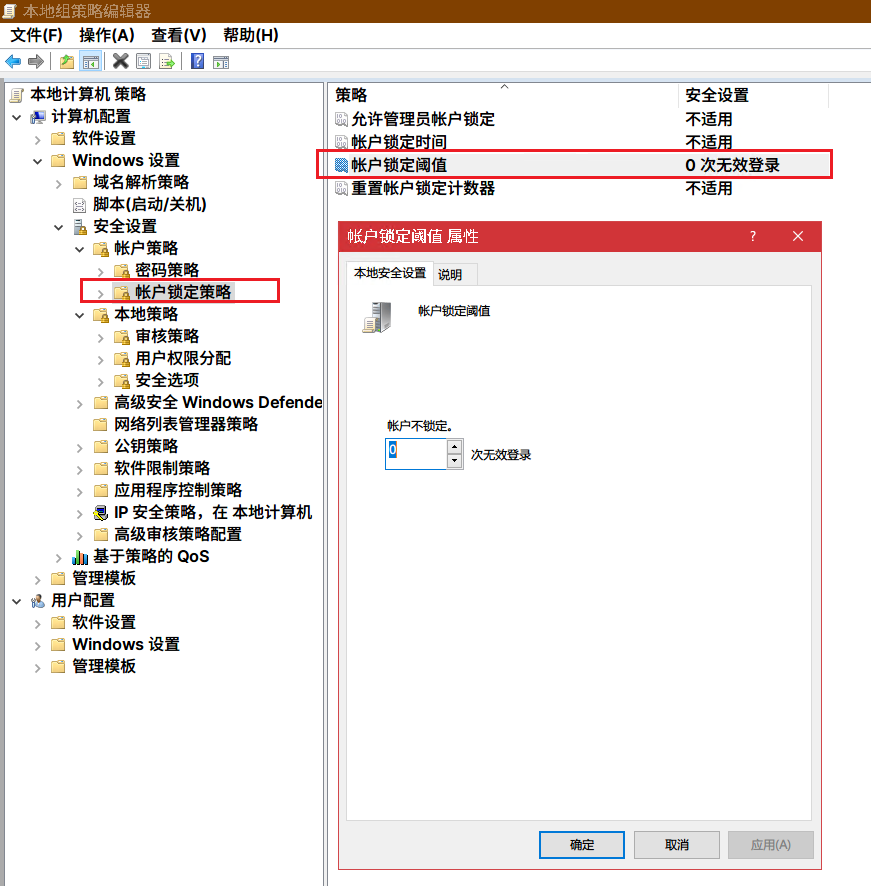Collapse the 计算机配置 node
Screen dimensions: 871x886
[x=16, y=118]
